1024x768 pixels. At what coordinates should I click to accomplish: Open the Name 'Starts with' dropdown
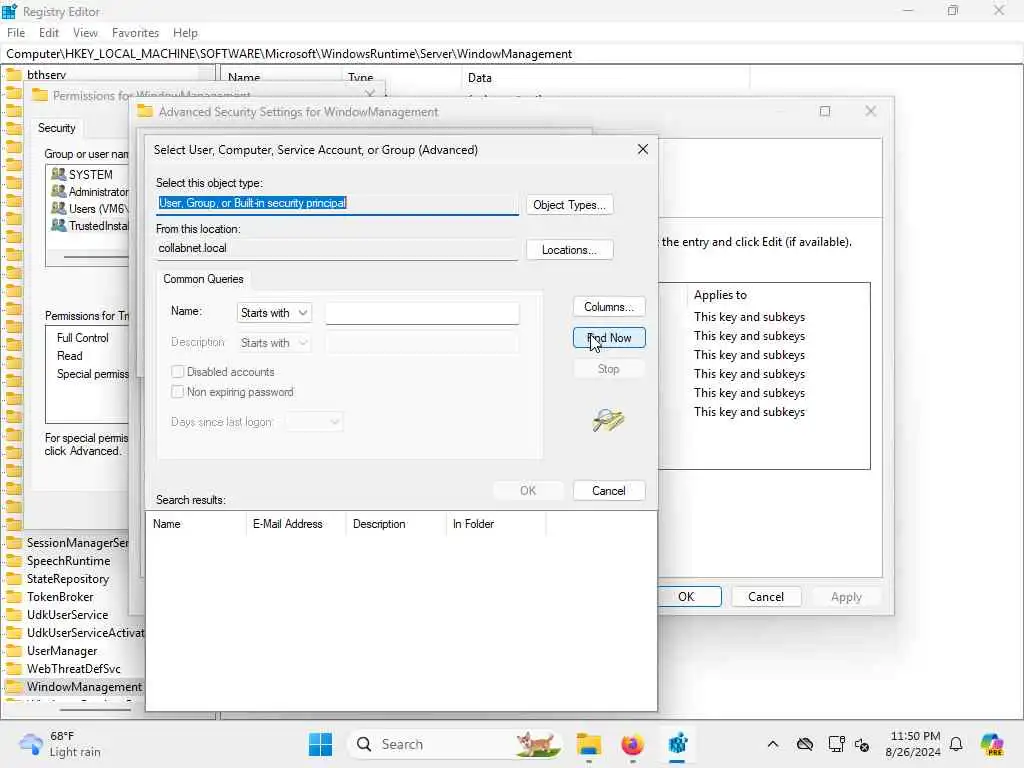tap(274, 313)
